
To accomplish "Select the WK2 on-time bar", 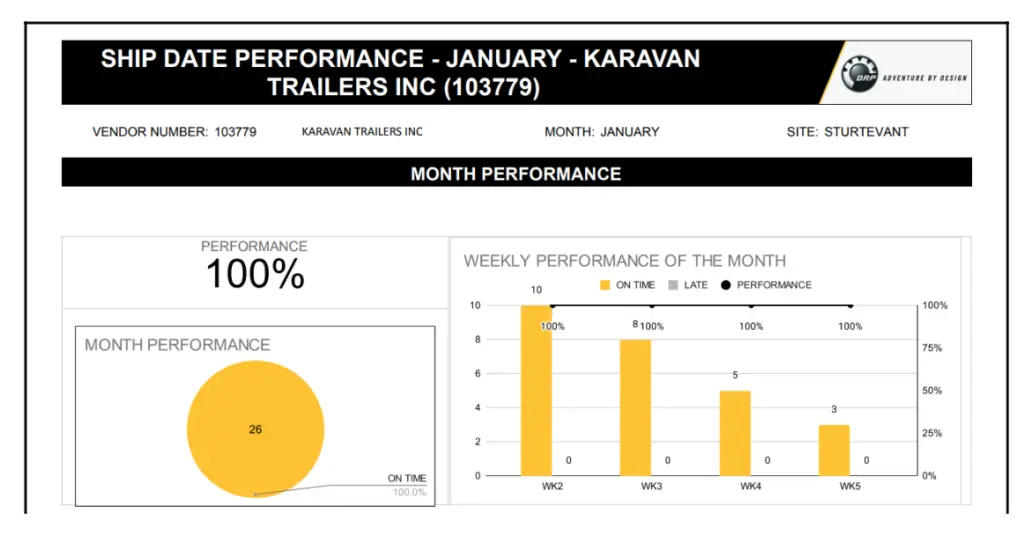I will point(536,390).
